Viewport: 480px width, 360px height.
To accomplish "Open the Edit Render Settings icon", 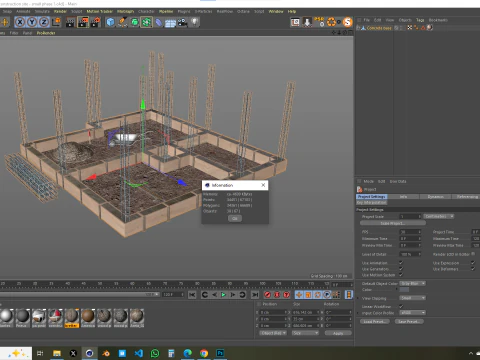I will [96, 22].
